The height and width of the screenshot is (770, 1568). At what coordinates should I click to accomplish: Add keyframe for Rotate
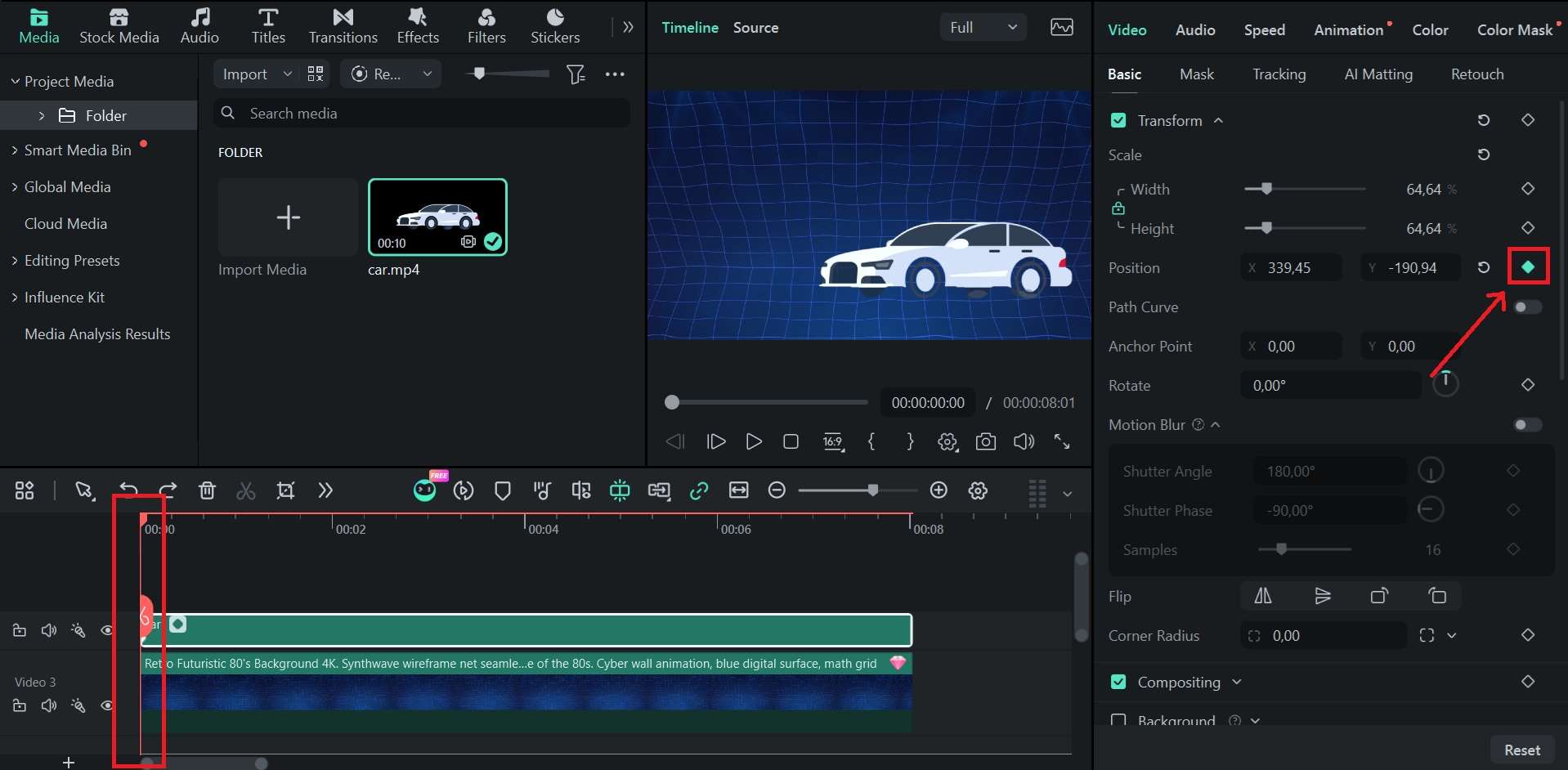(1528, 385)
